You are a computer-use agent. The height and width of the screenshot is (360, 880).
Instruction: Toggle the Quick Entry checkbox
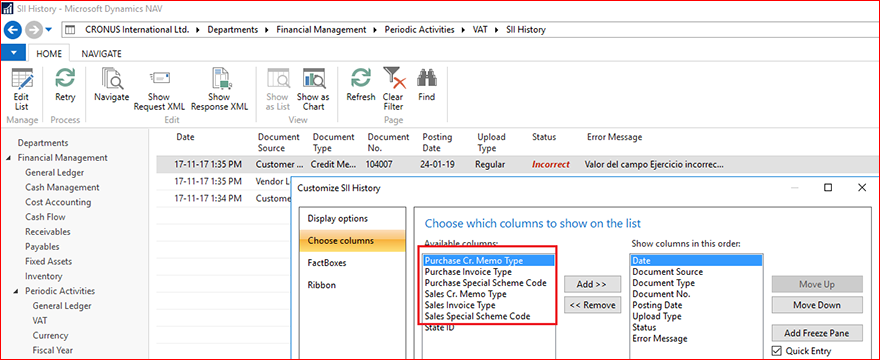(x=777, y=351)
